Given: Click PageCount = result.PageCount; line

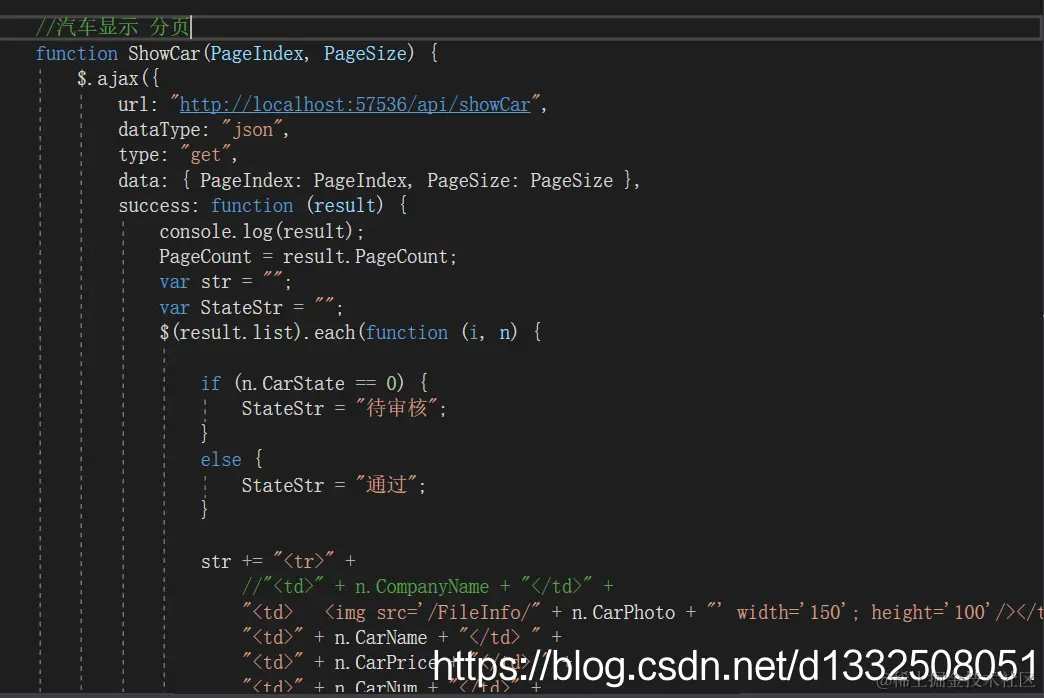Looking at the screenshot, I should pyautogui.click(x=308, y=256).
